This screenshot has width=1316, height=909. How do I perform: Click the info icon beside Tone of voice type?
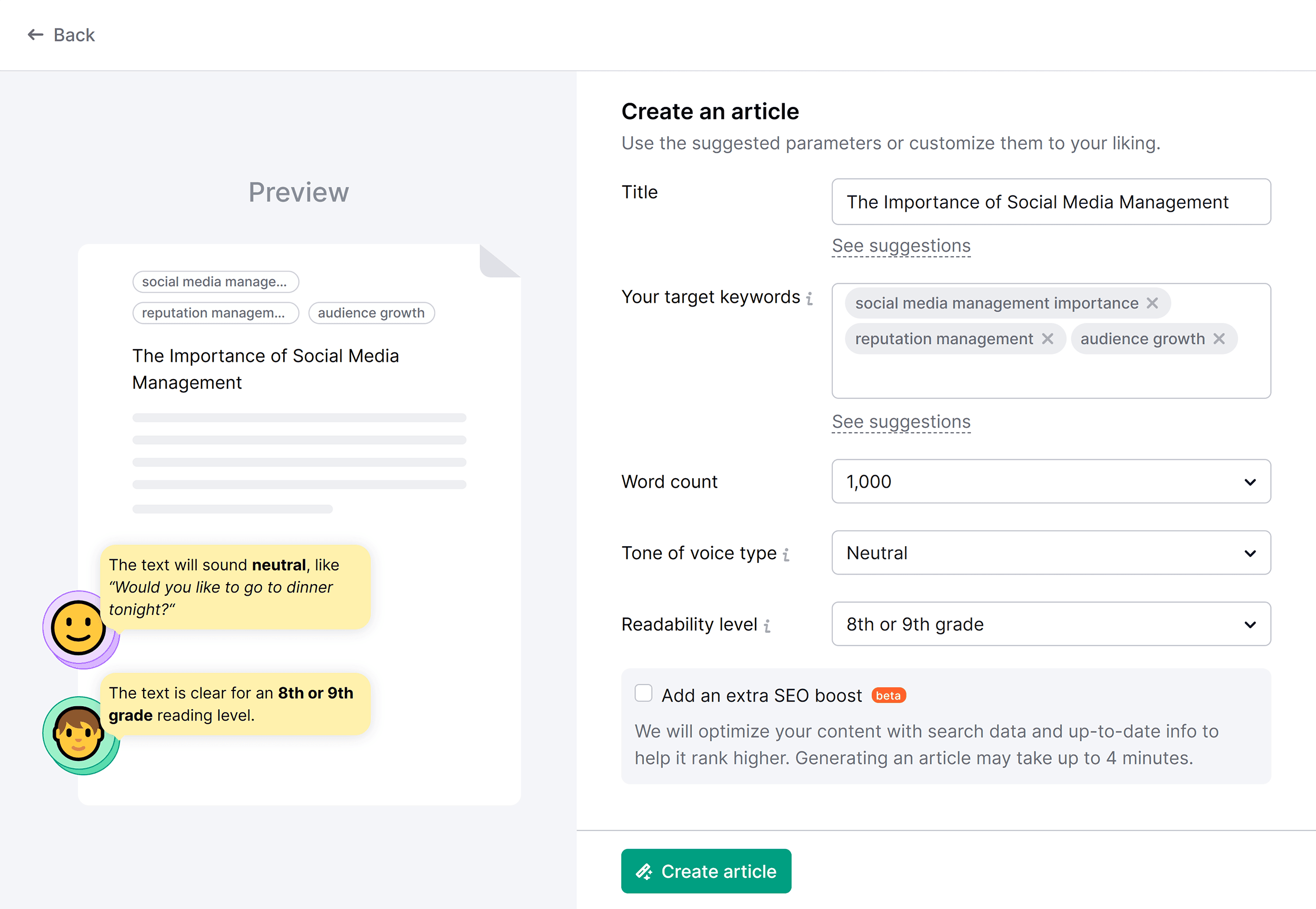(x=786, y=553)
